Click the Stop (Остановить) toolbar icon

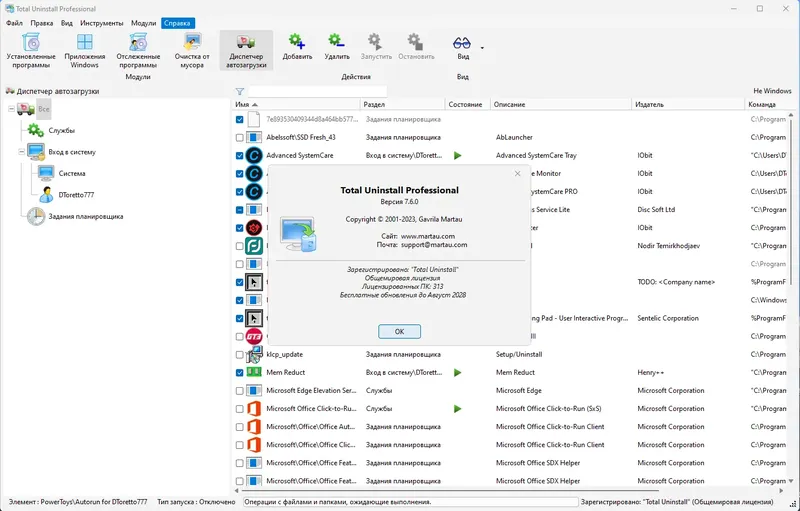(x=415, y=41)
